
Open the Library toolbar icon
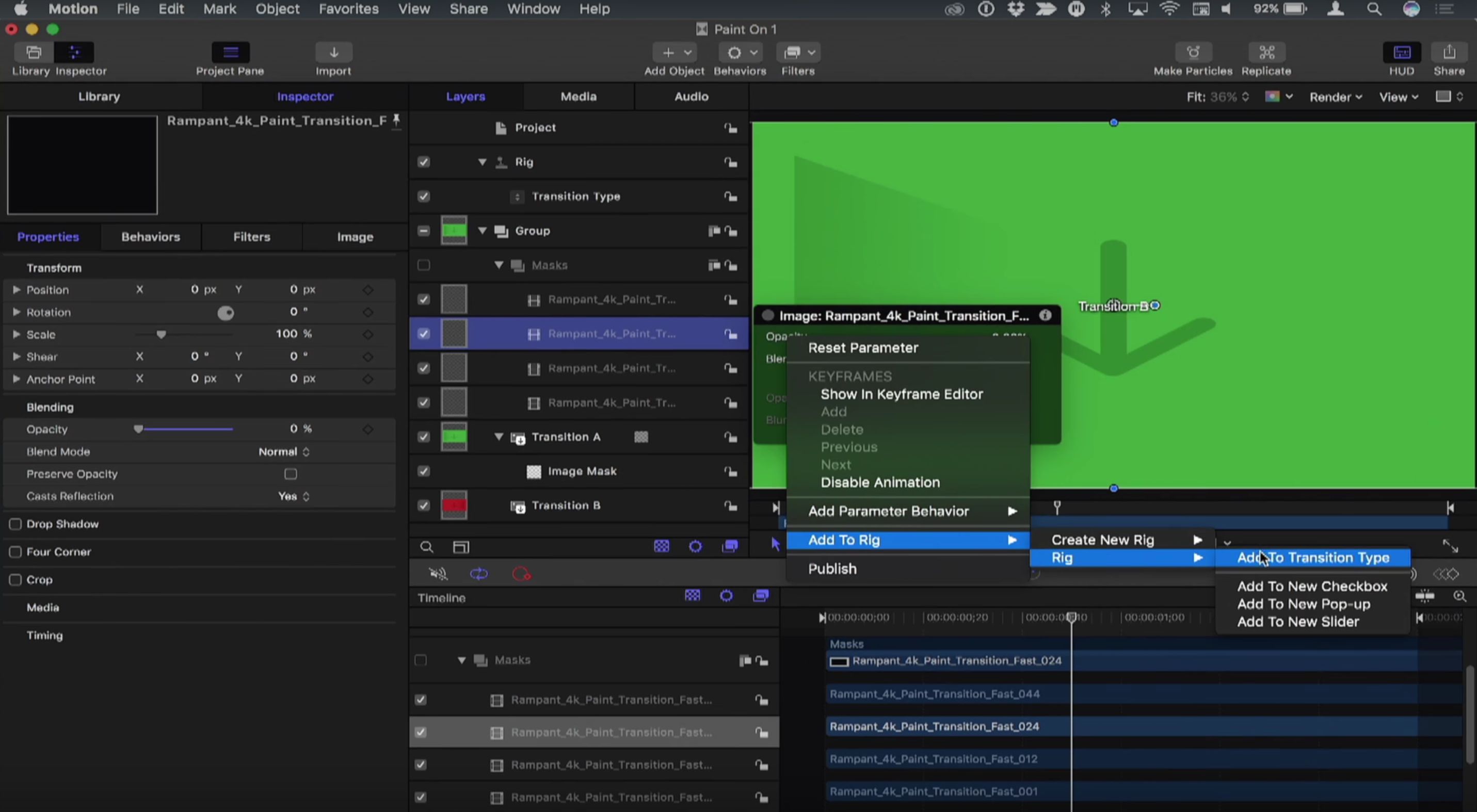33,53
